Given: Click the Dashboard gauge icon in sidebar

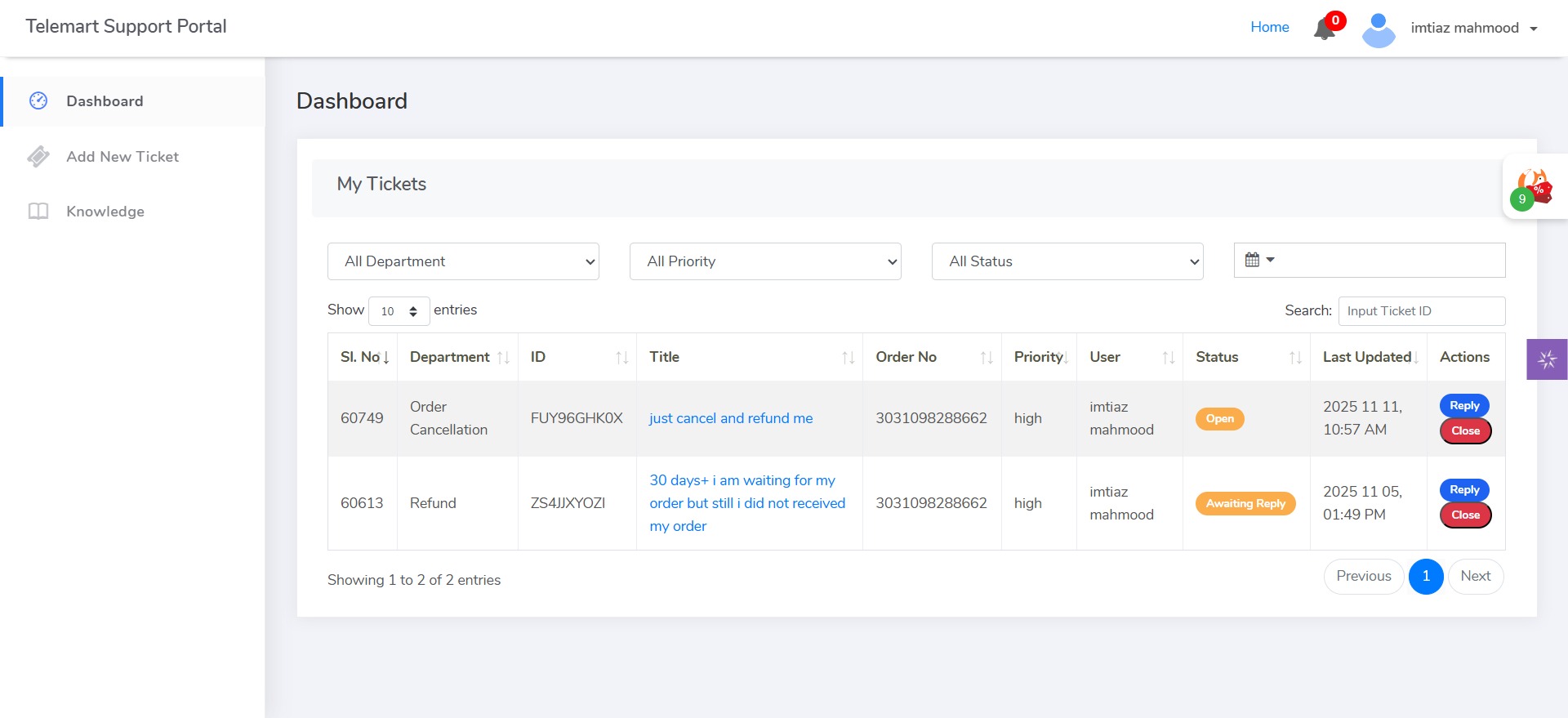Looking at the screenshot, I should pyautogui.click(x=38, y=100).
